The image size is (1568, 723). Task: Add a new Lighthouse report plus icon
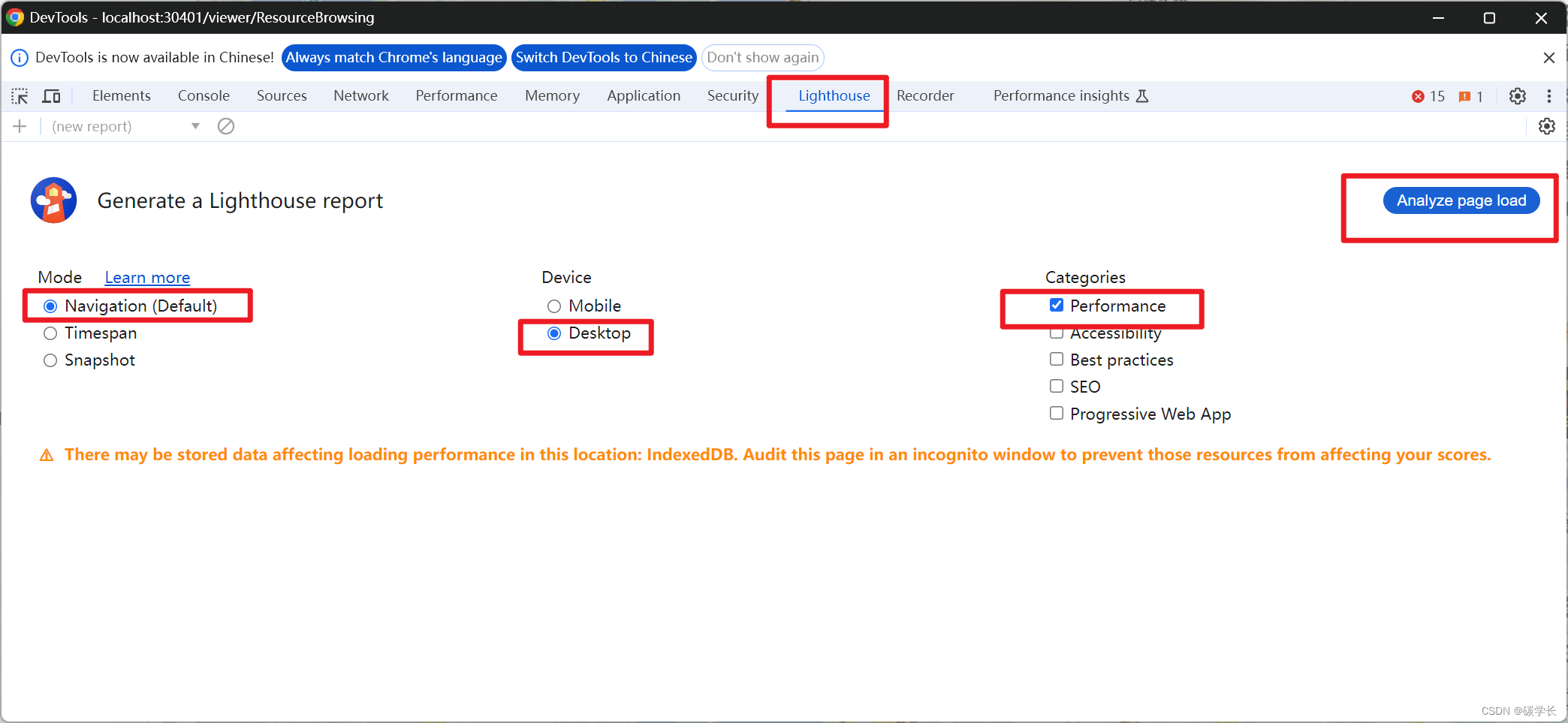tap(20, 126)
